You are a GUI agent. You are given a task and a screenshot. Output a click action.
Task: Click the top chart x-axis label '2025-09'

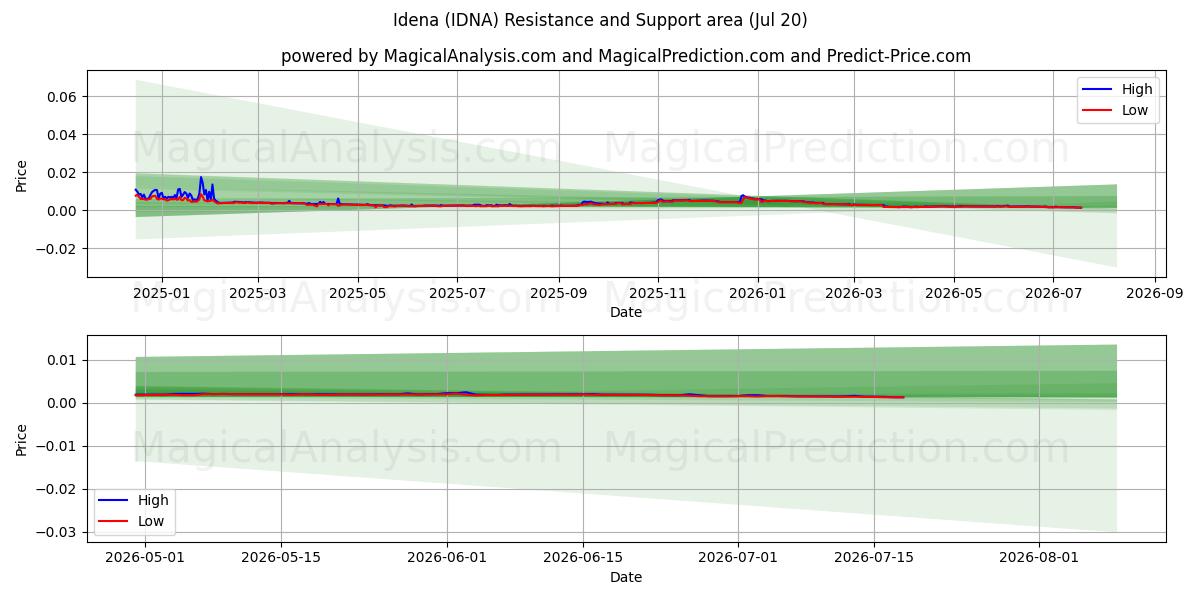pos(558,293)
